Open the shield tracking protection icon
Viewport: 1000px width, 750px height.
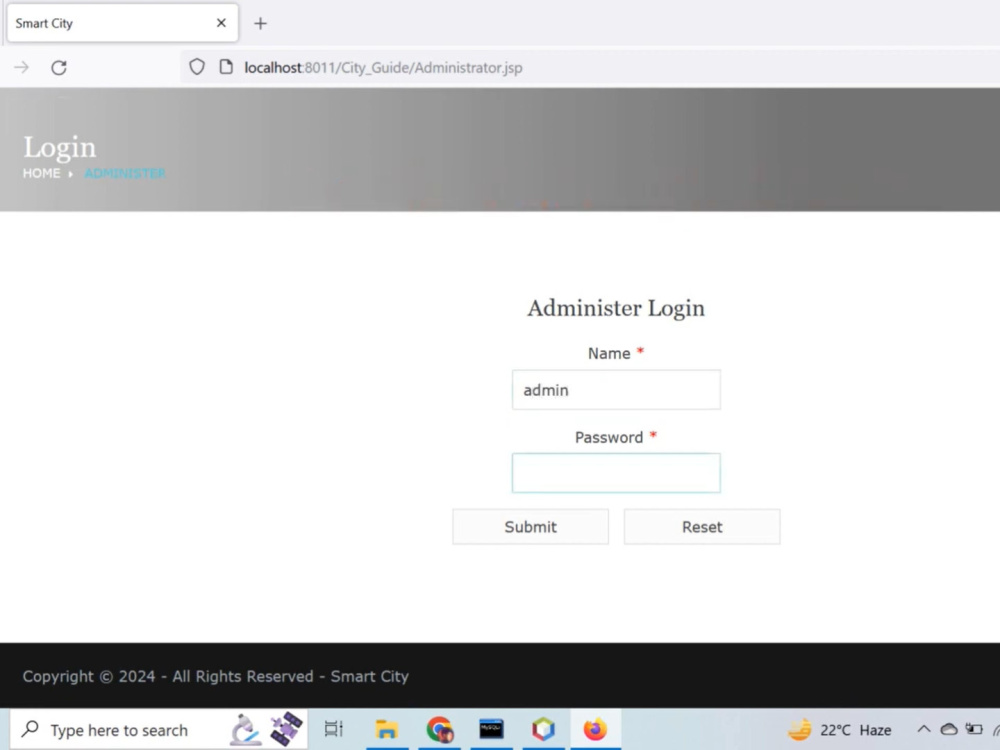(197, 67)
